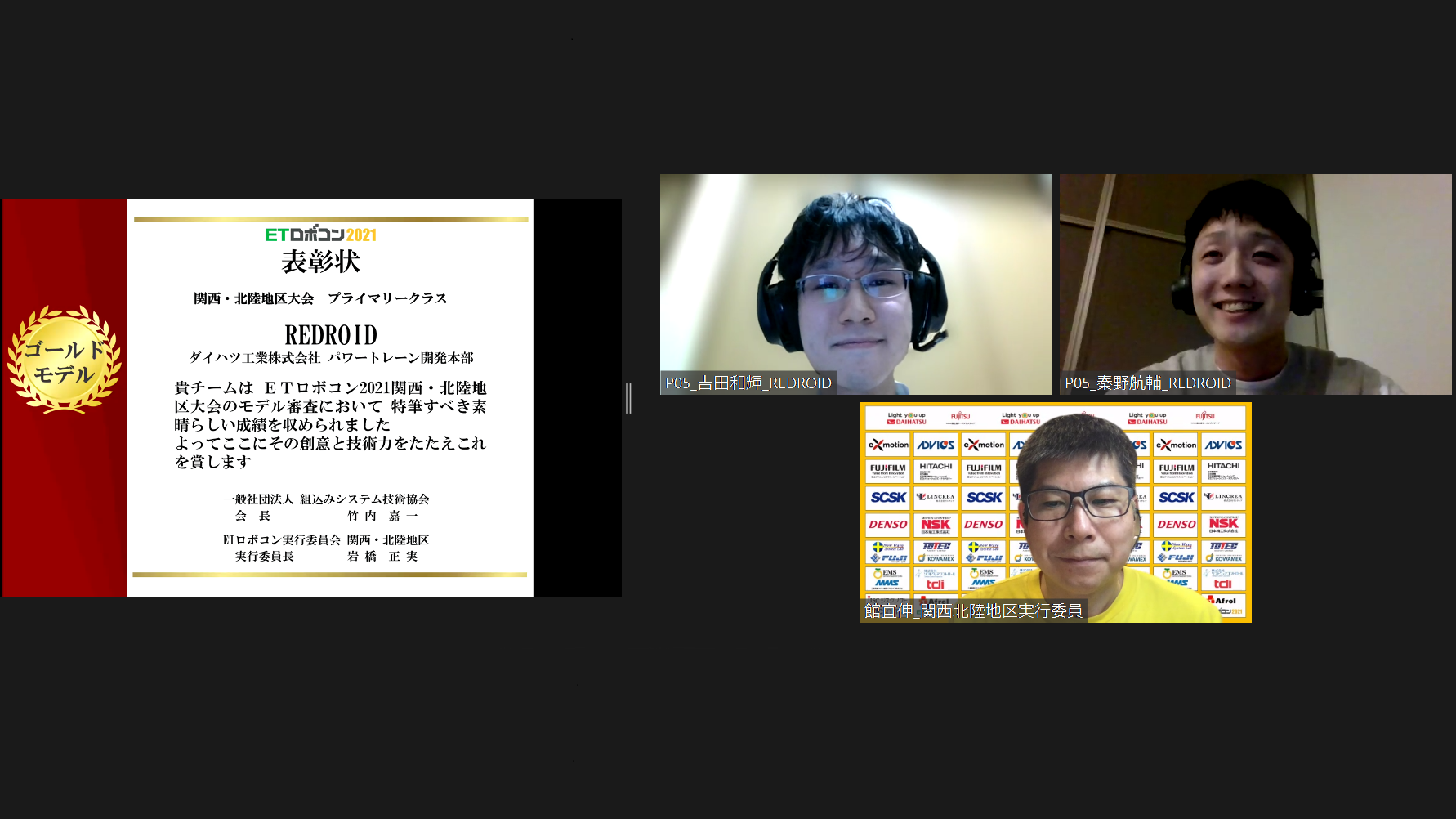The image size is (1456, 819).
Task: Click the rightmost HITACHI sponsor logo
Action: tap(1223, 470)
